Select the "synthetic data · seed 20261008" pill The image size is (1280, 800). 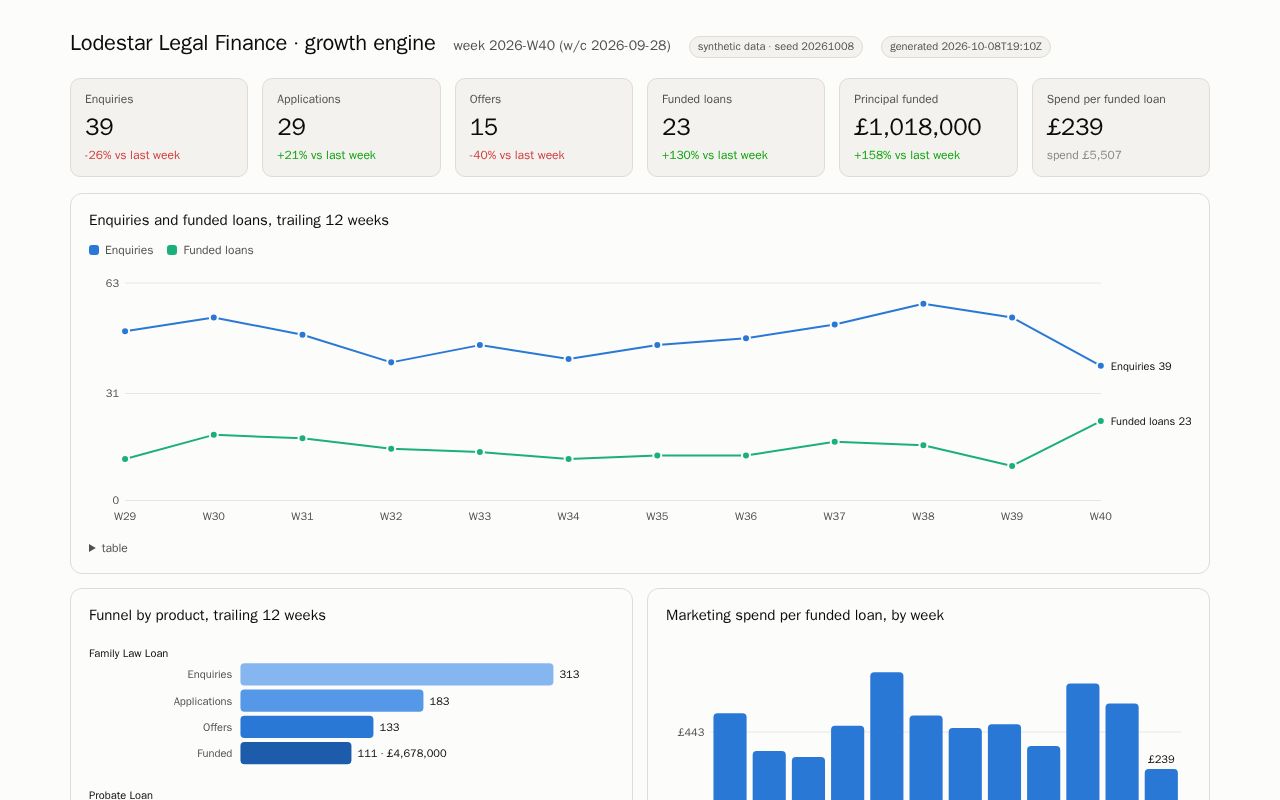coord(776,47)
